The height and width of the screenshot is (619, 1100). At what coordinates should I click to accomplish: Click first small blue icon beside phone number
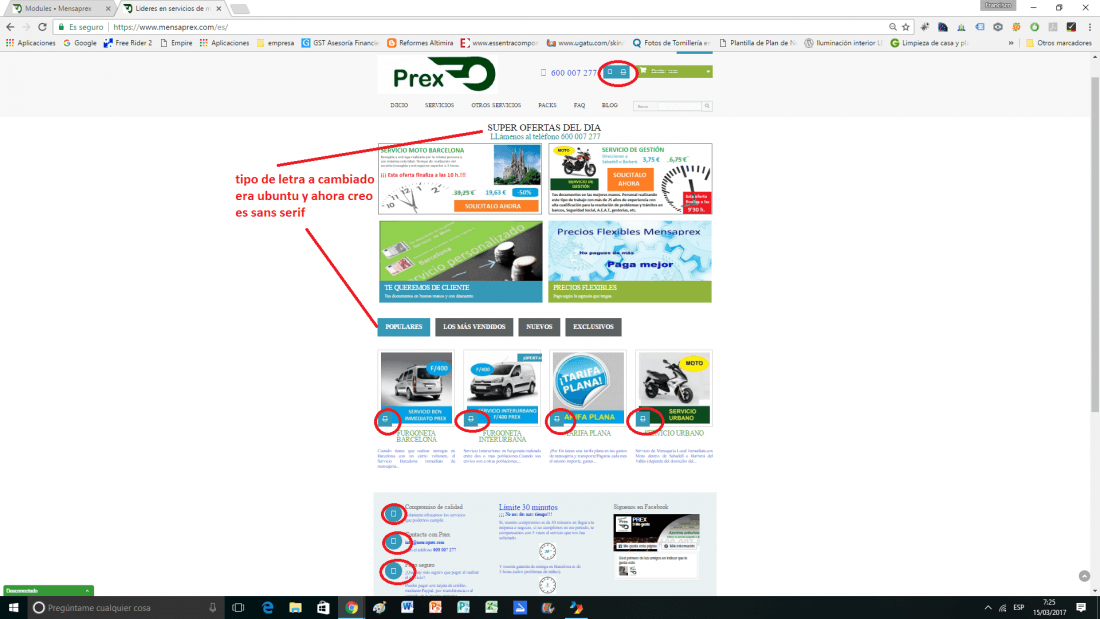[610, 72]
